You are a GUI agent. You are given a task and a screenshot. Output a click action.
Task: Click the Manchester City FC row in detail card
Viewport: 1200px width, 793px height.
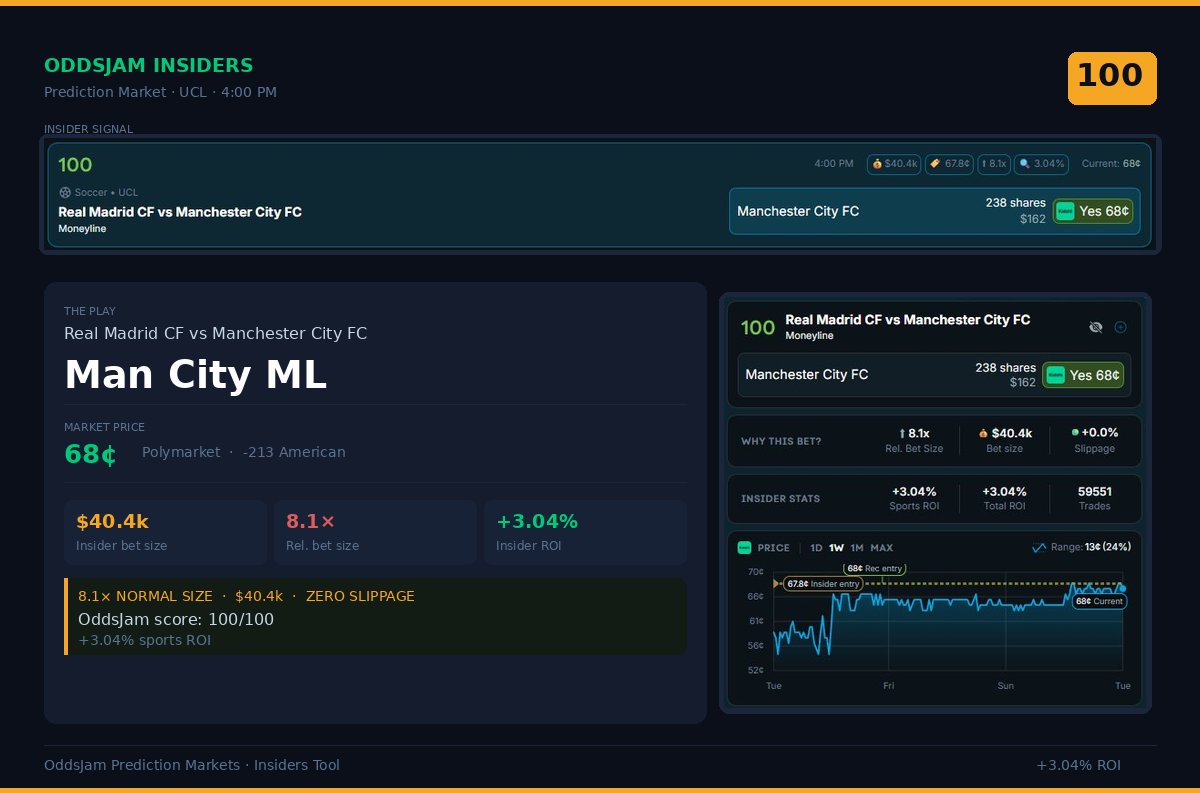click(934, 375)
